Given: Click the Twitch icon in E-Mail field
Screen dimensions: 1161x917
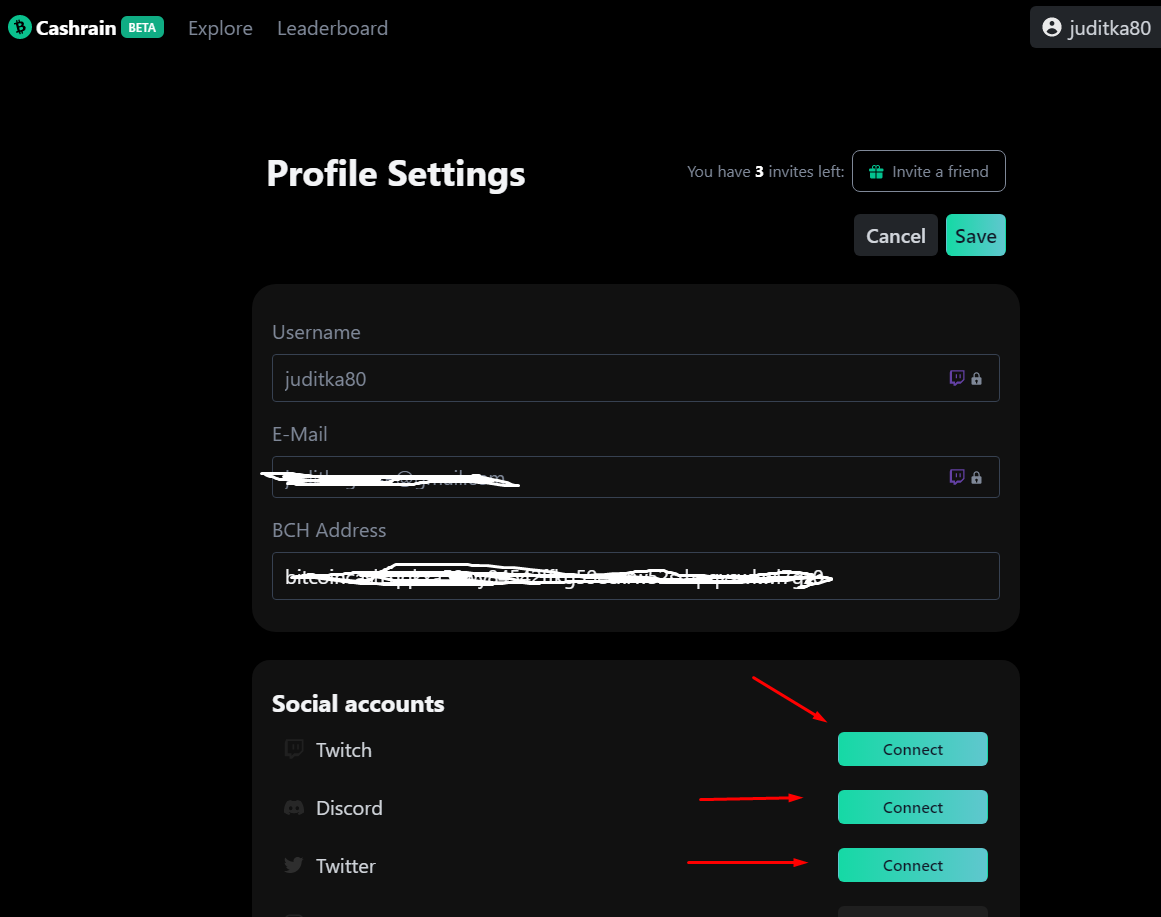Looking at the screenshot, I should (957, 477).
